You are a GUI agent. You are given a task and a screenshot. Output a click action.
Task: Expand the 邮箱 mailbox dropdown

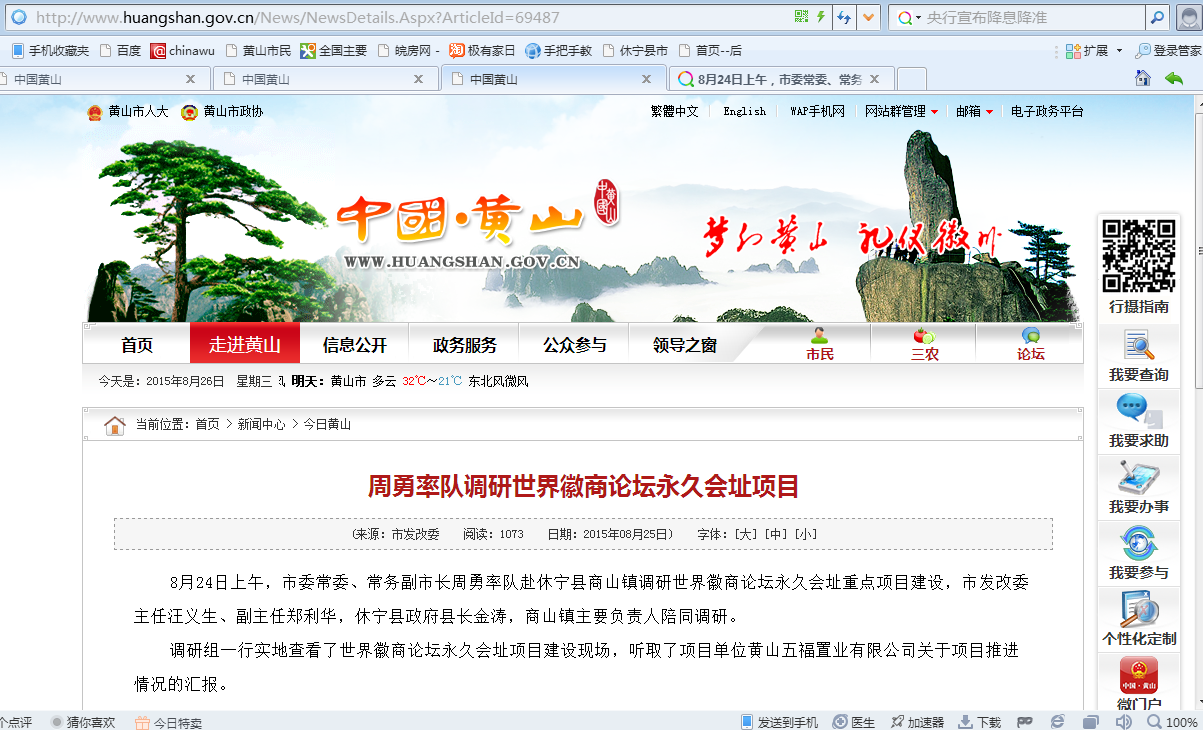coord(989,112)
